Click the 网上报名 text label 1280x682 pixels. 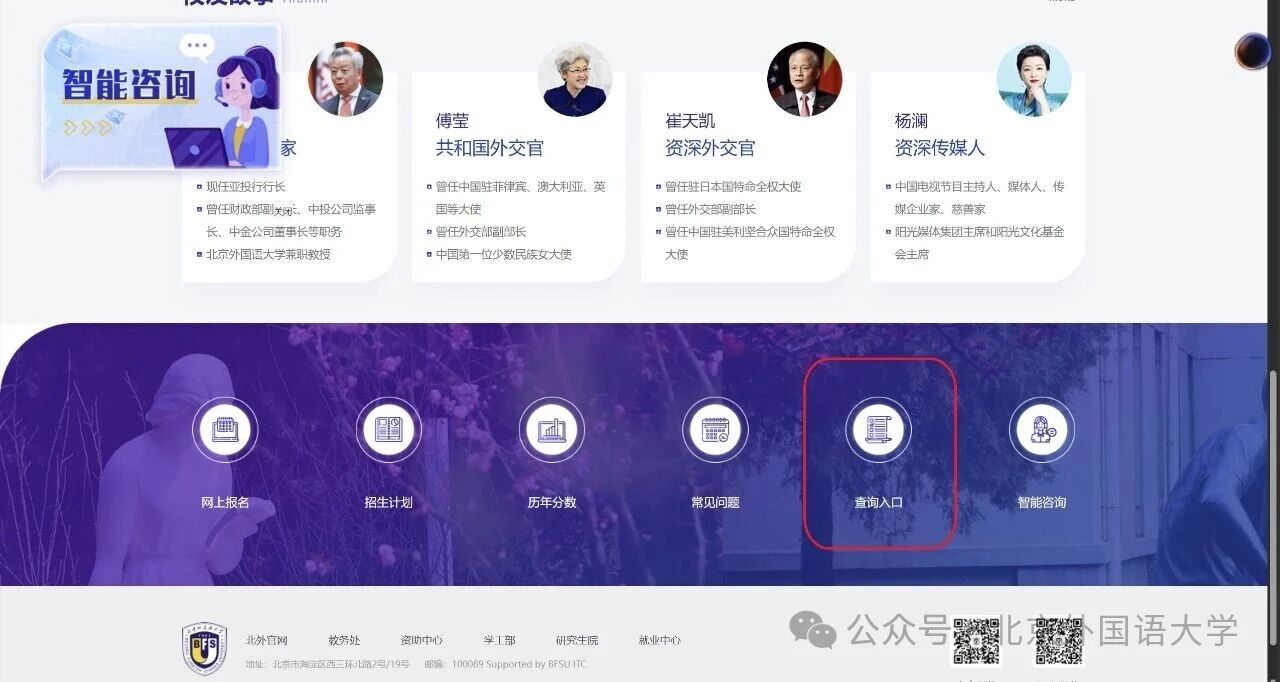point(225,502)
